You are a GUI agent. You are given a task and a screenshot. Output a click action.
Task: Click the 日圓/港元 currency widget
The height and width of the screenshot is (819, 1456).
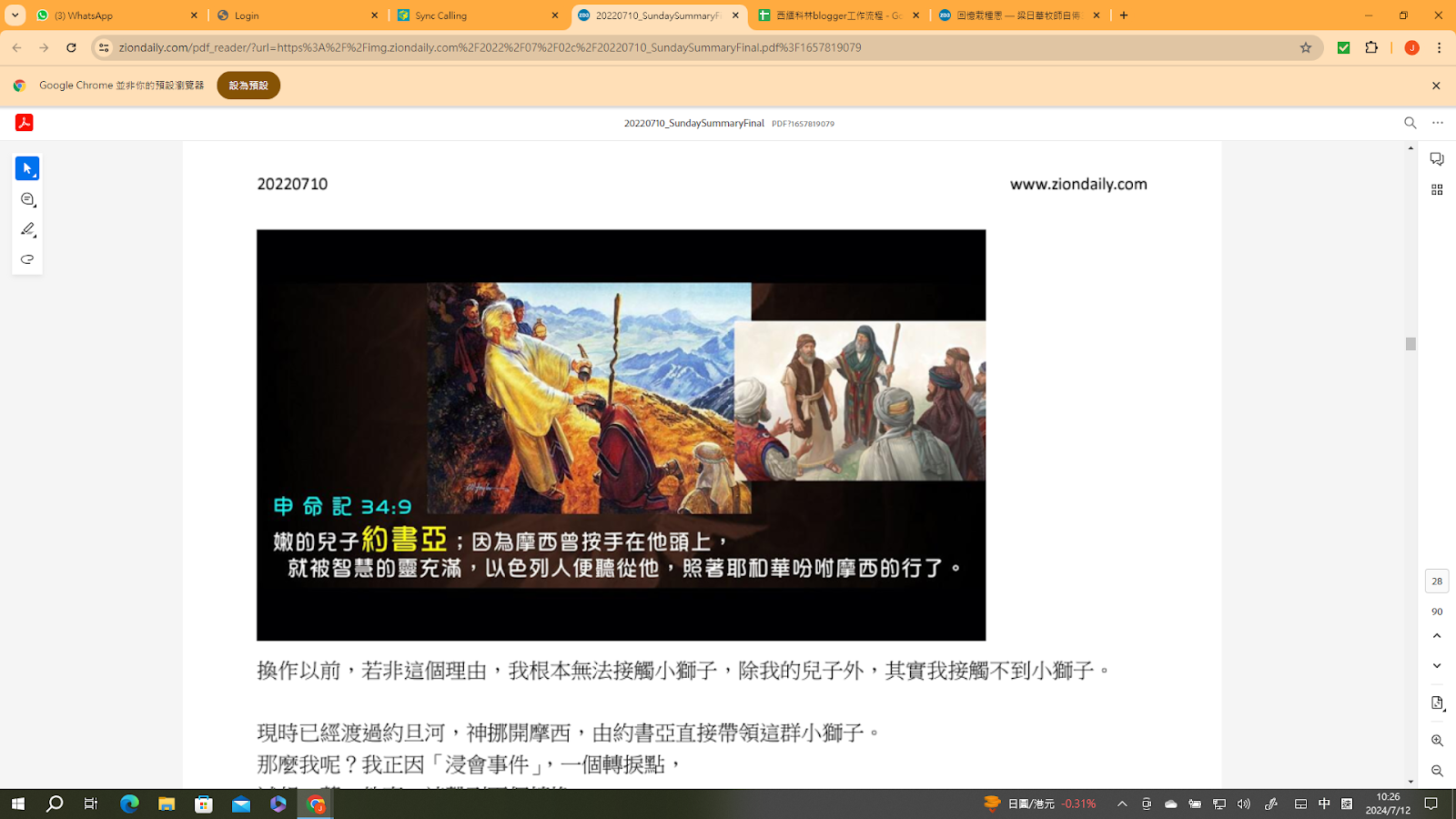coord(1039,804)
